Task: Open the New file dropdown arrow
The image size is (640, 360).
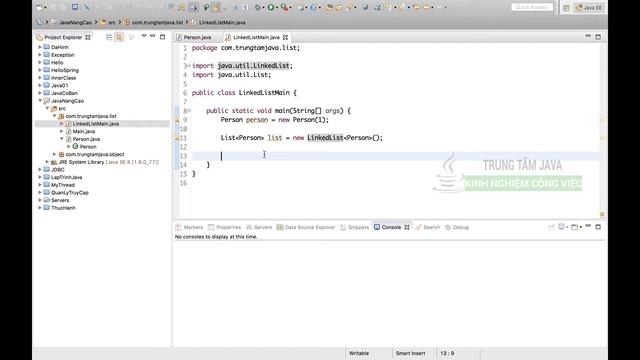Action: (x=45, y=7)
